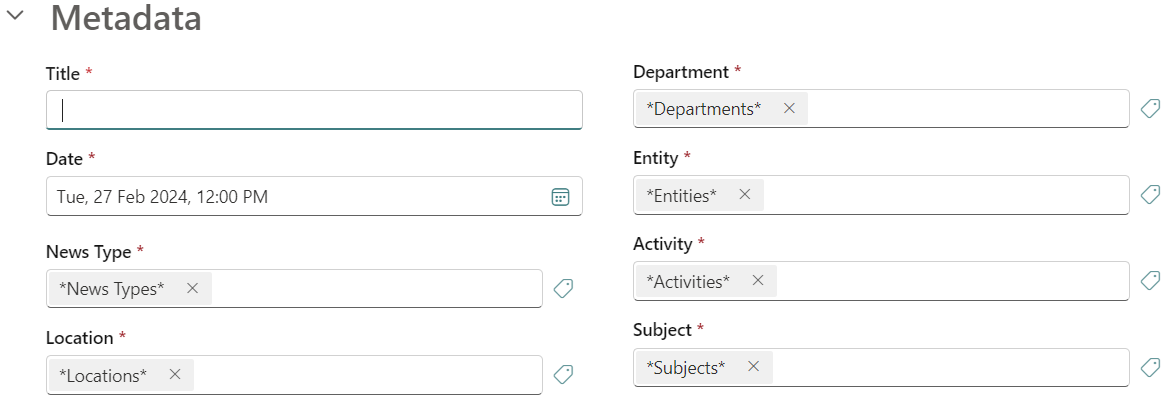This screenshot has height=403, width=1174.
Task: Remove the *Activities* tag
Action: (x=758, y=281)
